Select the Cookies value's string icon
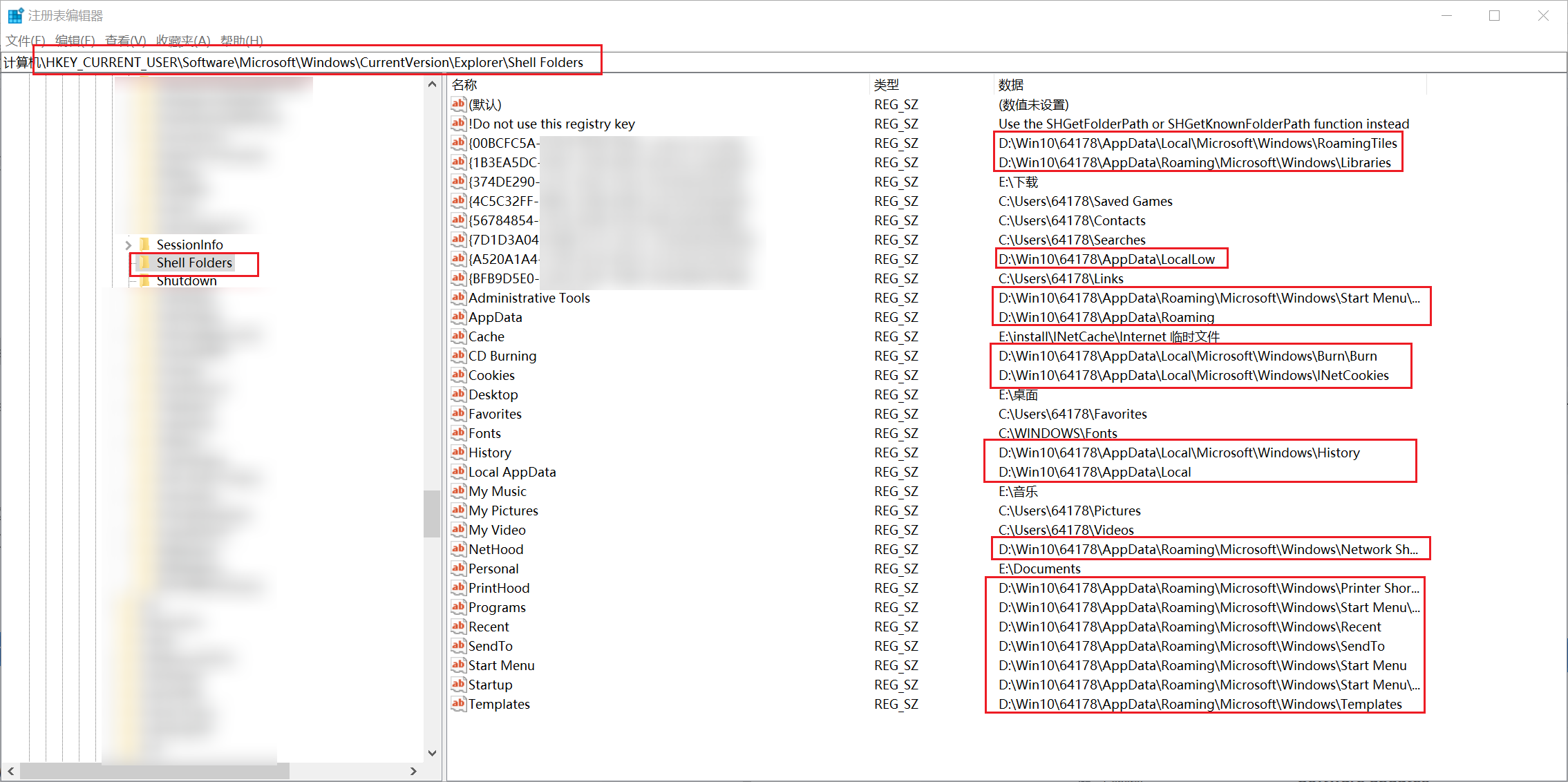Viewport: 1568px width, 782px height. tap(458, 375)
